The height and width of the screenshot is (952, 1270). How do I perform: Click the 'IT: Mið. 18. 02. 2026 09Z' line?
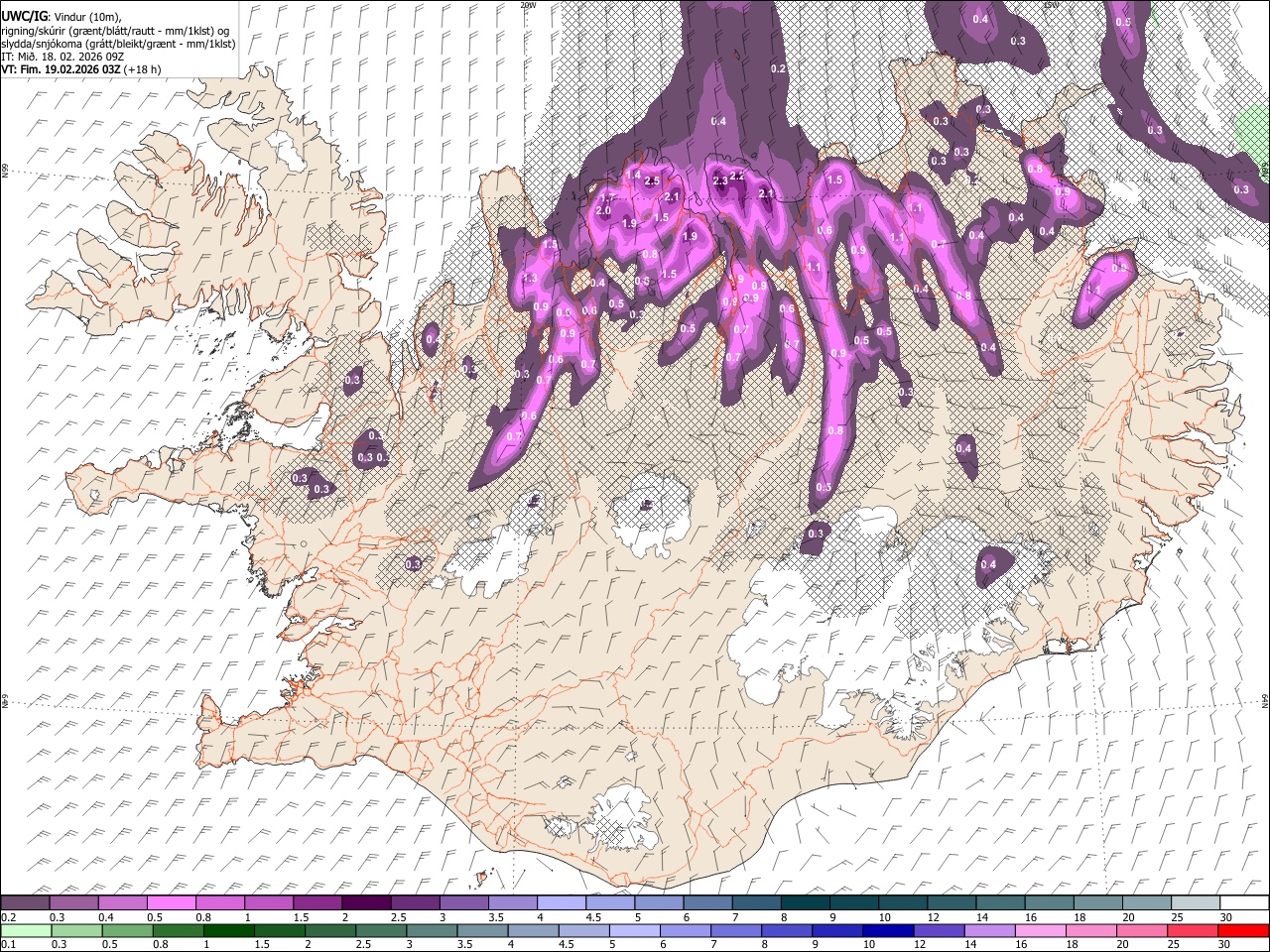[63, 57]
